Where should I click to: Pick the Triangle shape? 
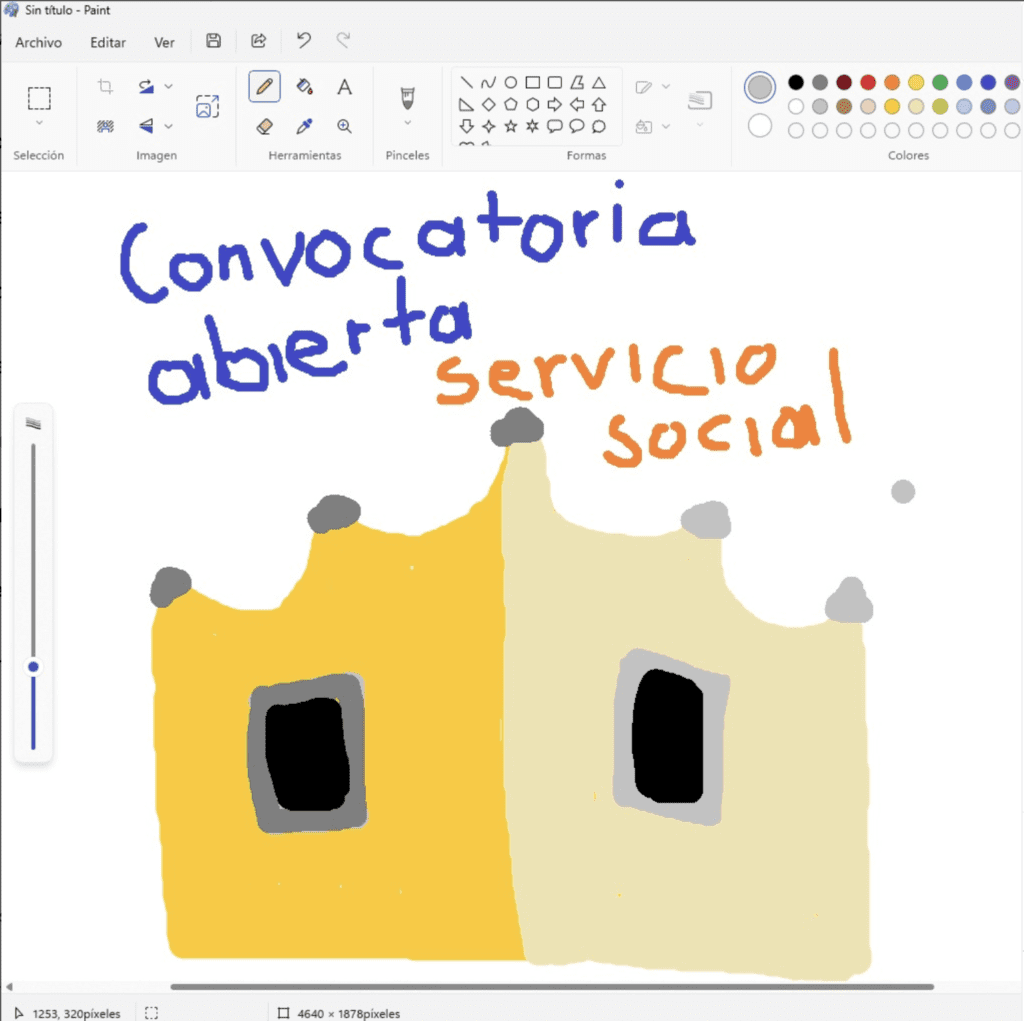[599, 82]
